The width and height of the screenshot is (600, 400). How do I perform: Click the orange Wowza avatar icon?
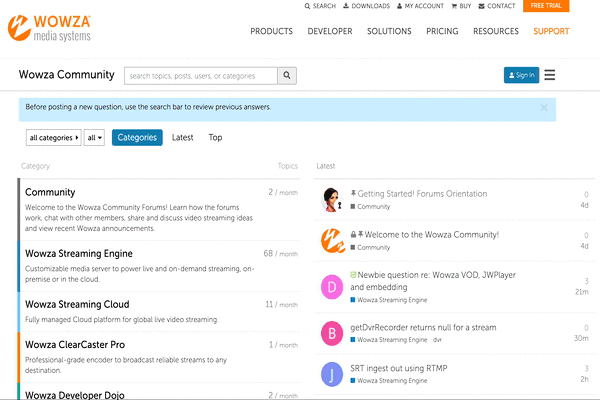[x=332, y=240]
